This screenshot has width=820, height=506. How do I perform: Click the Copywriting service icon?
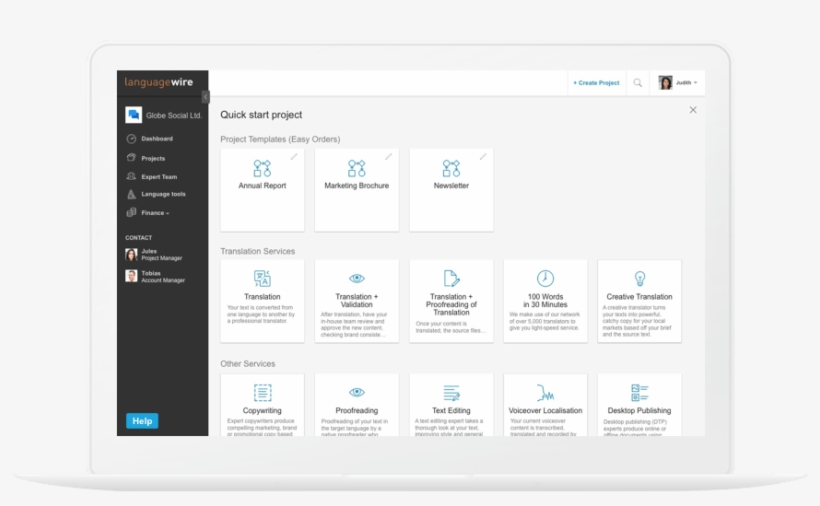(262, 393)
